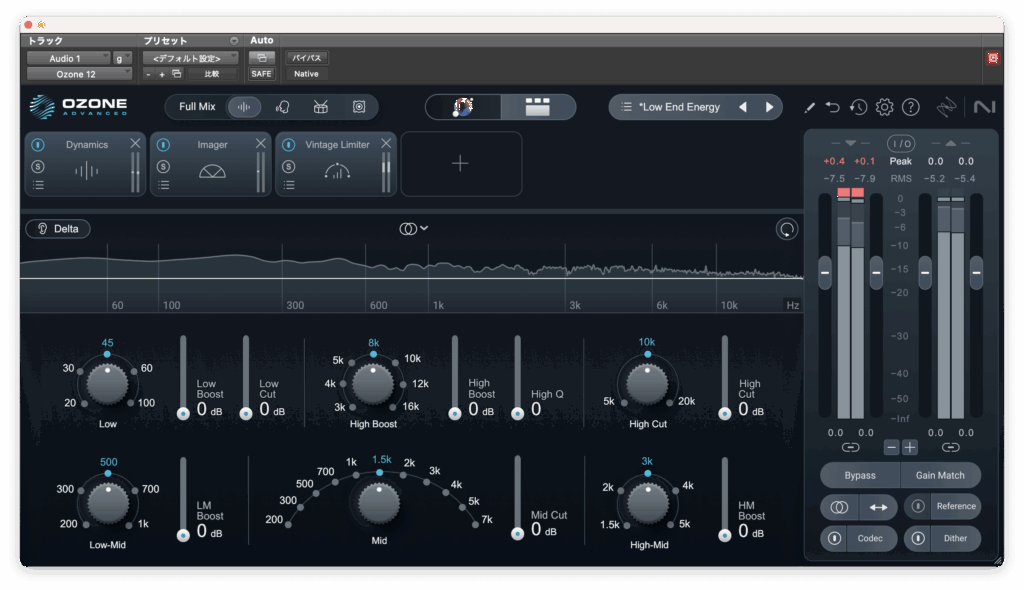Click the Low Boost slider handle
The image size is (1024, 590).
coord(183,413)
